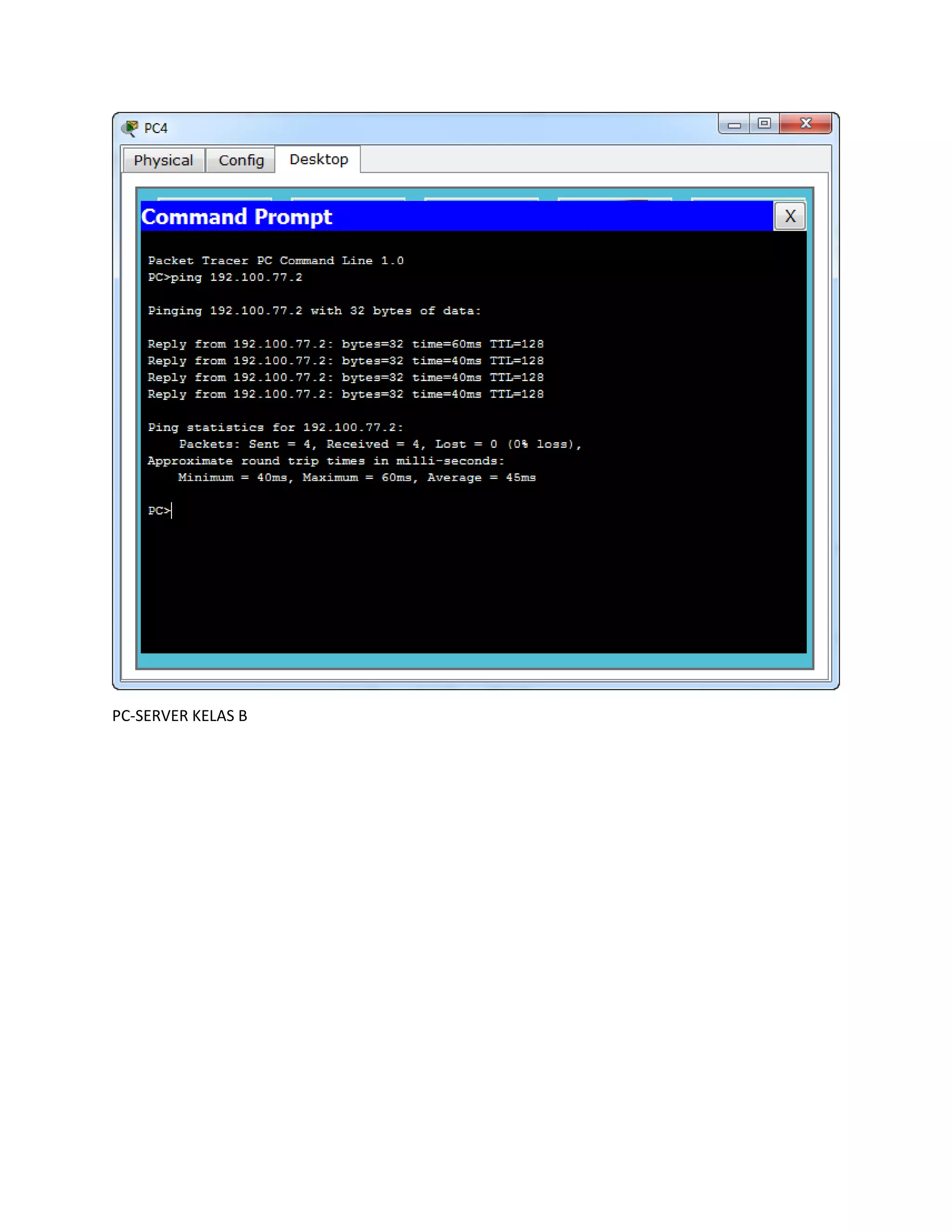
Task: Open the Config tab
Action: tap(241, 161)
